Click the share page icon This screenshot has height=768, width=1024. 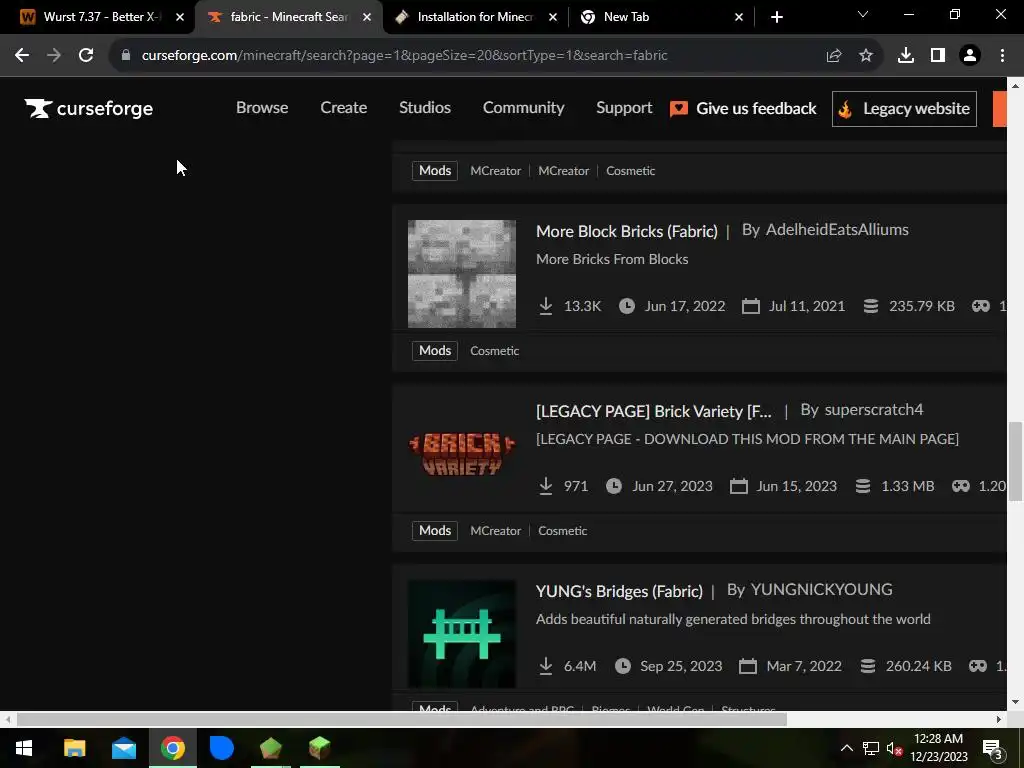(834, 56)
